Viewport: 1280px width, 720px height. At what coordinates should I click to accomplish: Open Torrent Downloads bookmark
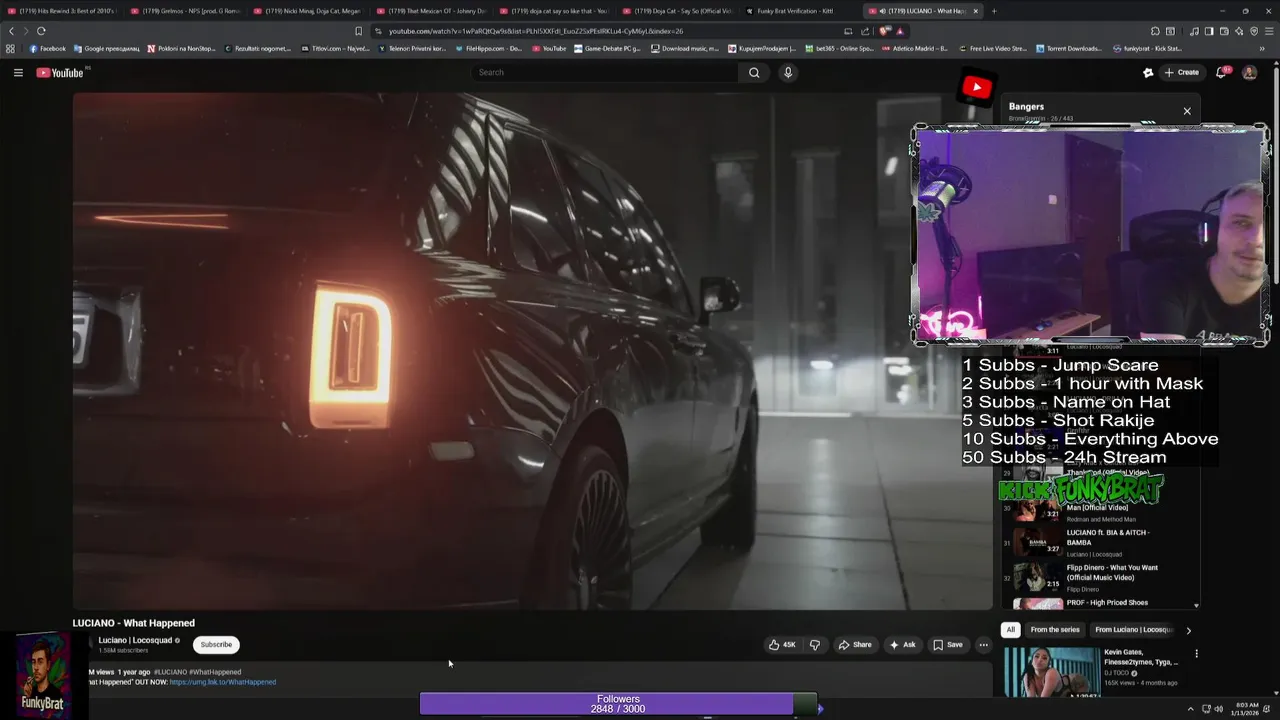[1069, 48]
